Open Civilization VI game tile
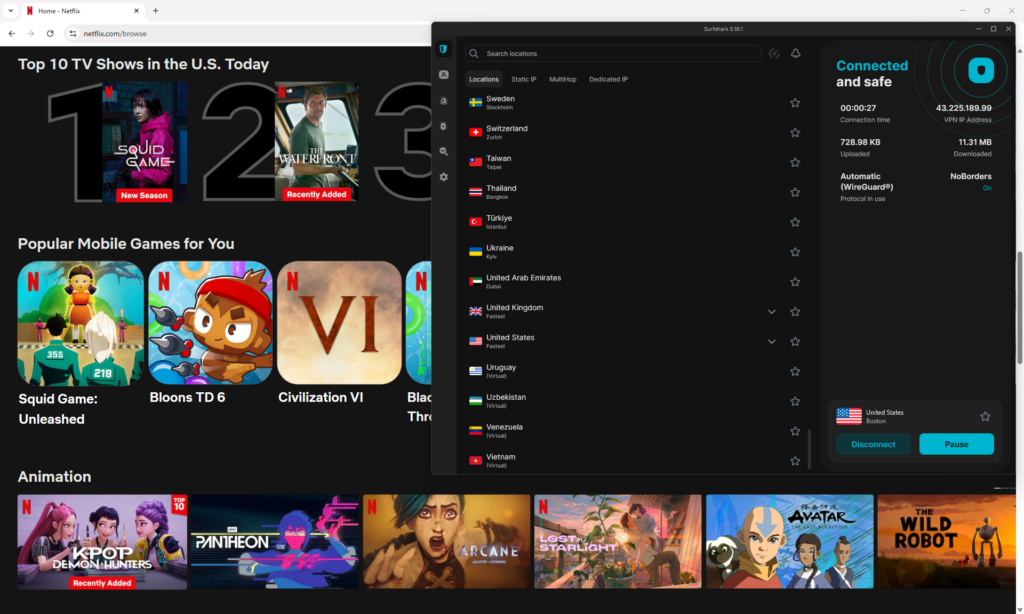The width and height of the screenshot is (1024, 614). click(x=339, y=323)
